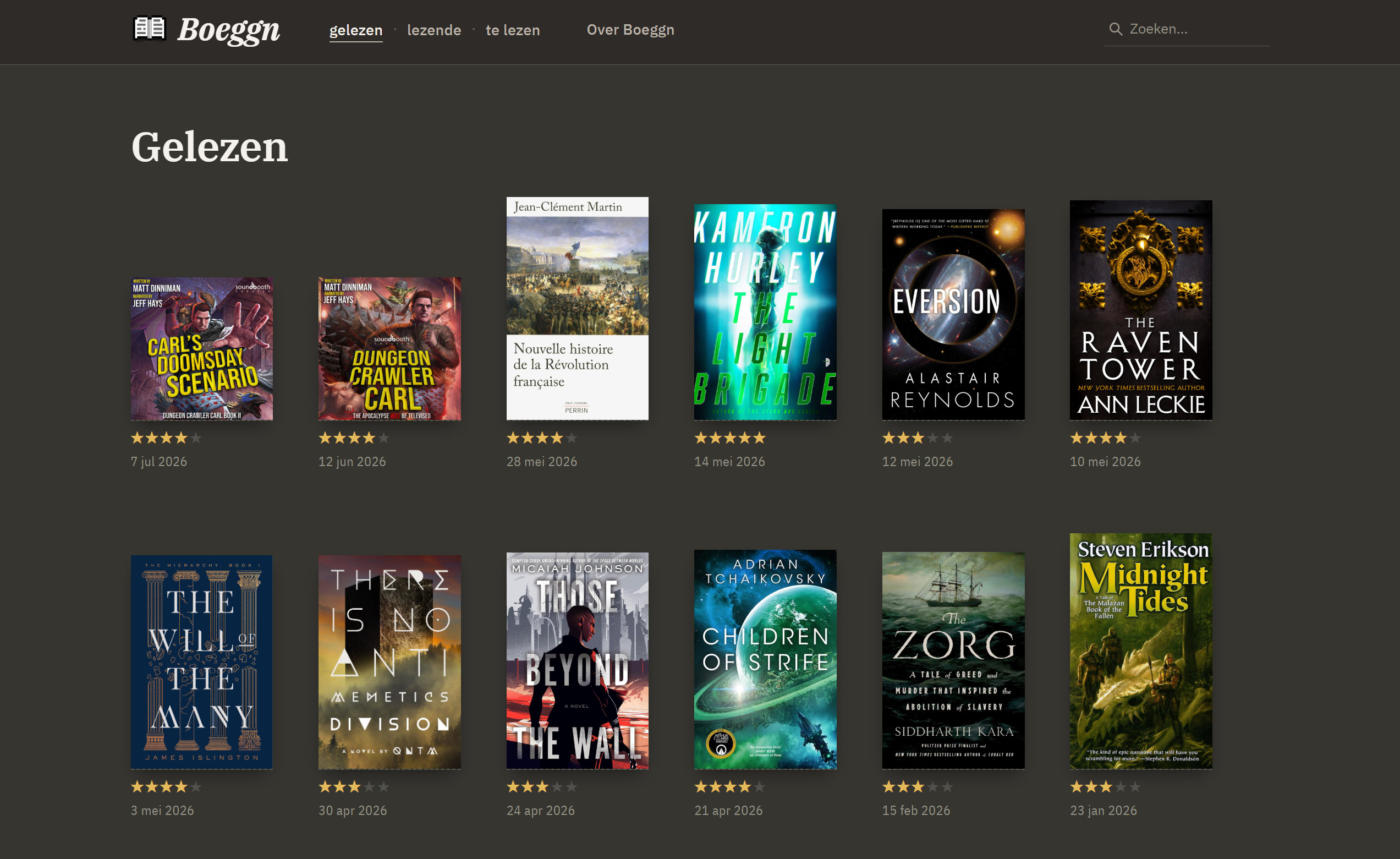Open Eversion by Alastair Reynolds cover
Viewport: 1400px width, 859px height.
tap(953, 315)
